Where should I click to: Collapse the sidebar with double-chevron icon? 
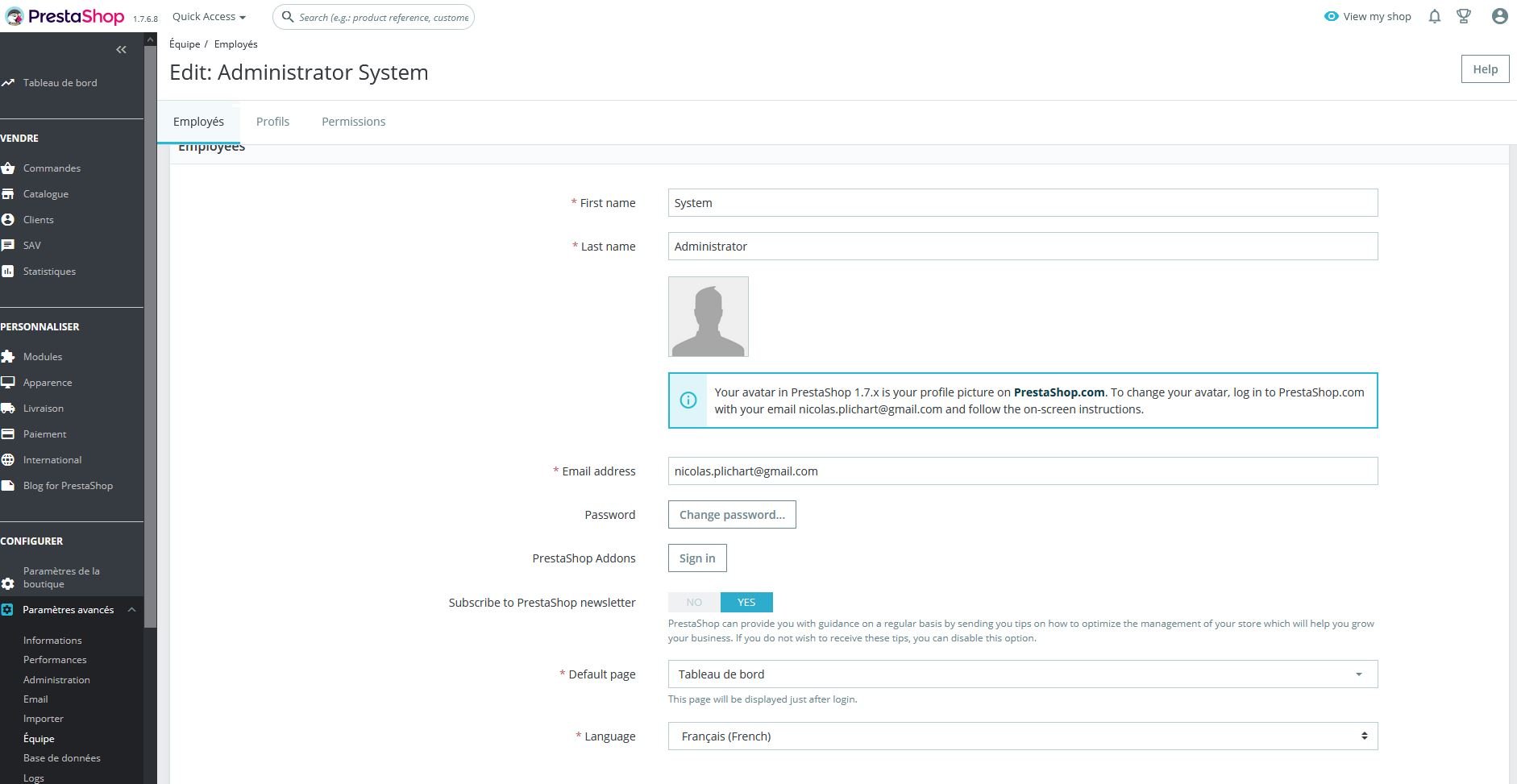click(121, 50)
